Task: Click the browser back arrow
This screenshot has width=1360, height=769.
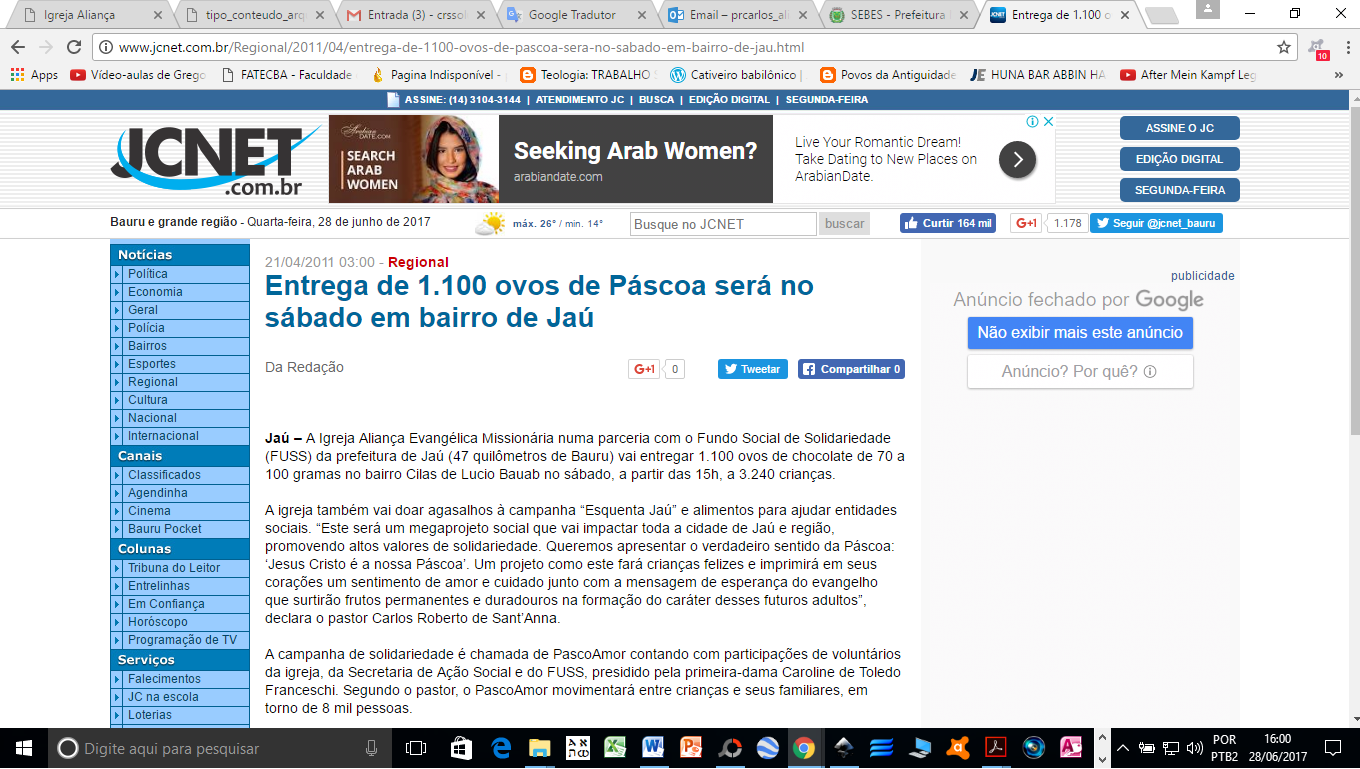Action: pos(19,47)
